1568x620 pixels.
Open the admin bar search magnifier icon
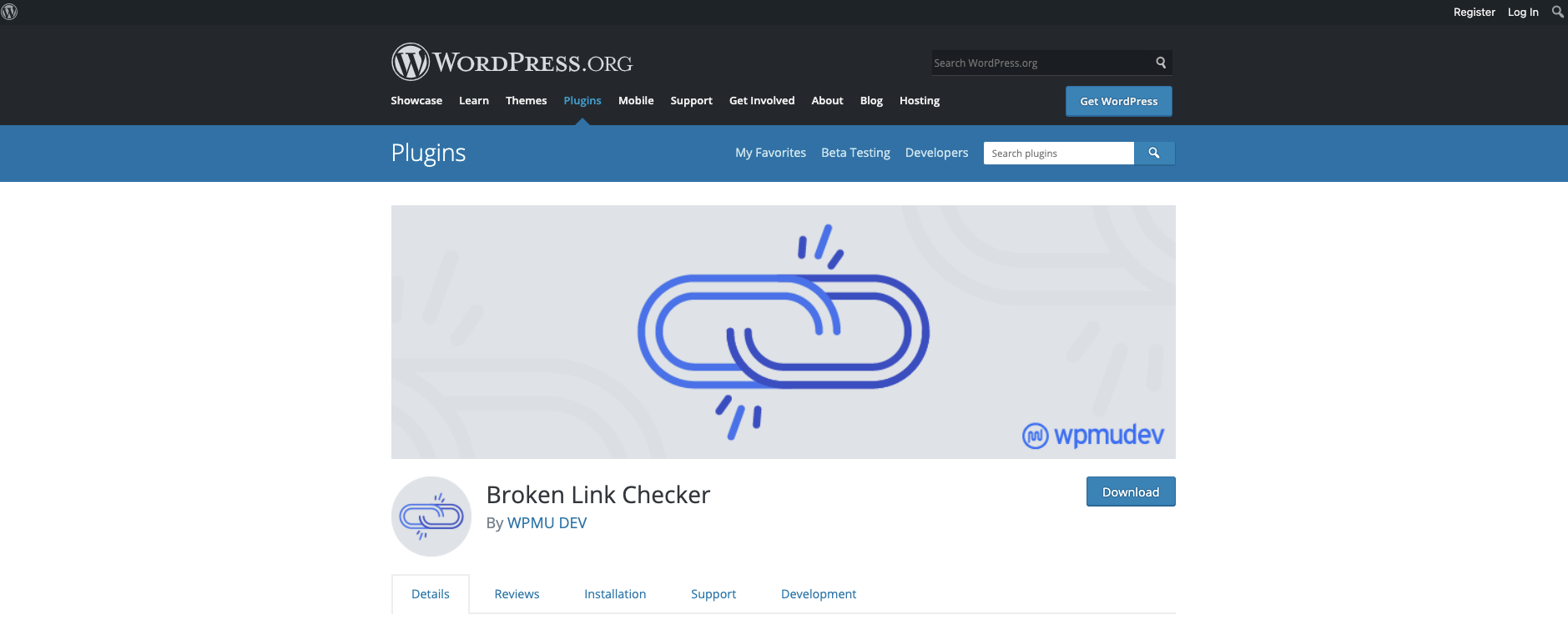(x=1557, y=12)
